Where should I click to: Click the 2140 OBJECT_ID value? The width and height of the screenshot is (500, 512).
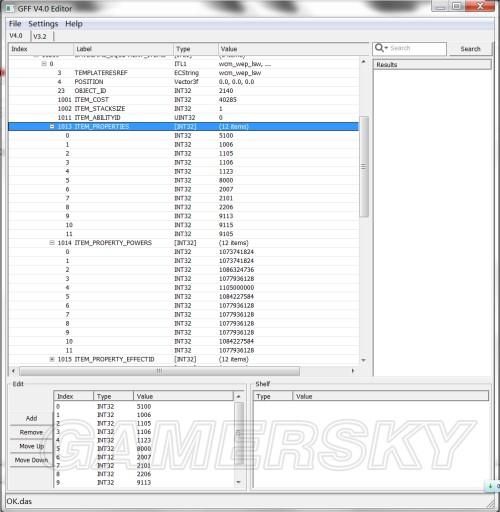[x=226, y=91]
